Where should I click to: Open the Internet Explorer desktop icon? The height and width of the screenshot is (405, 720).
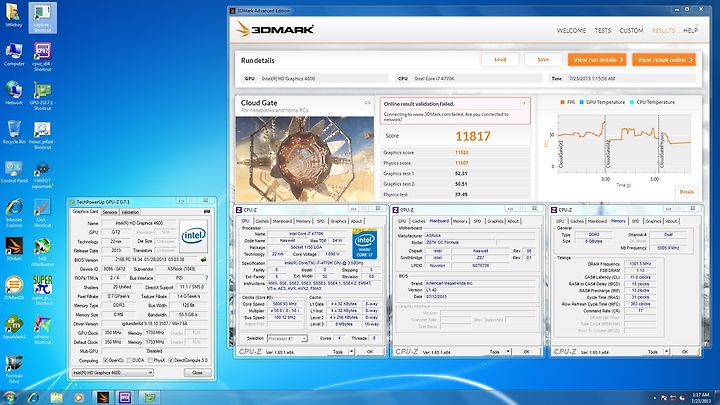[x=14, y=213]
